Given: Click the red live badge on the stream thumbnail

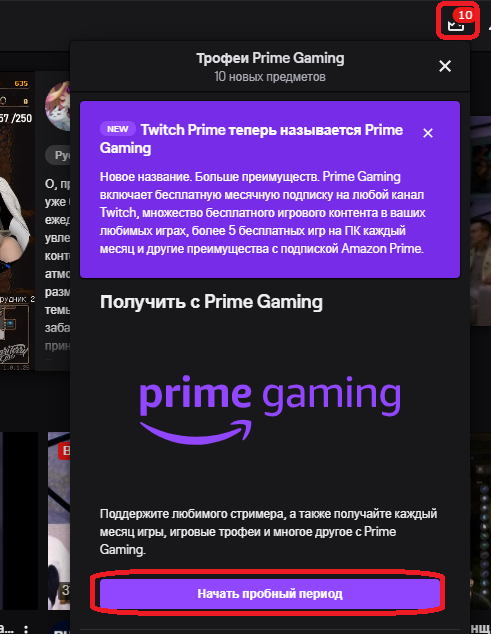Looking at the screenshot, I should point(64,451).
